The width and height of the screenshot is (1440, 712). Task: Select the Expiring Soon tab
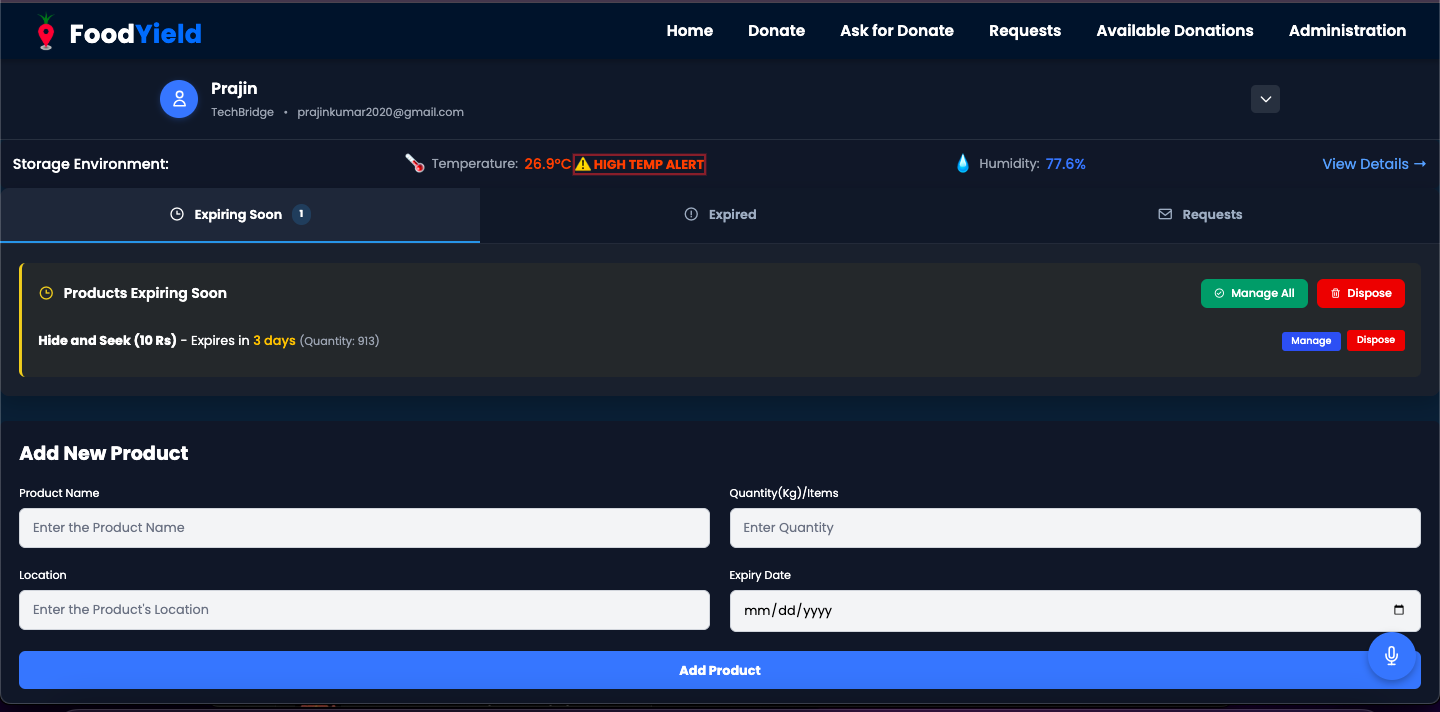[x=240, y=215]
